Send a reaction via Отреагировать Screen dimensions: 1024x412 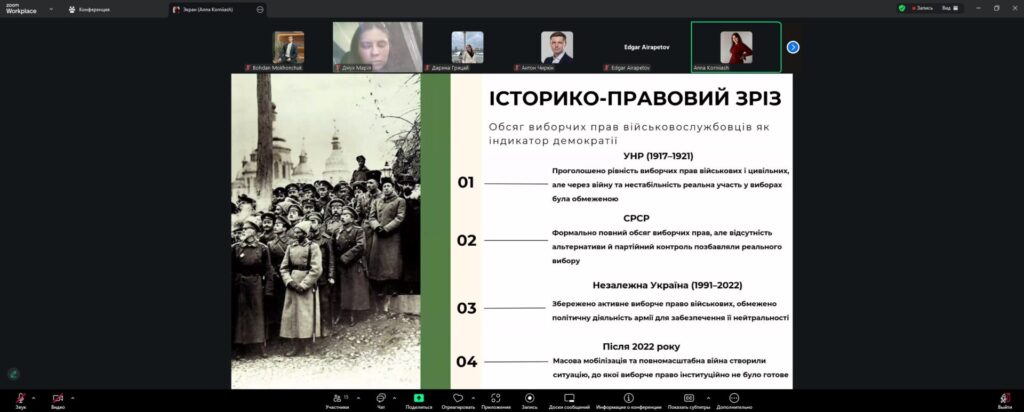(x=458, y=398)
